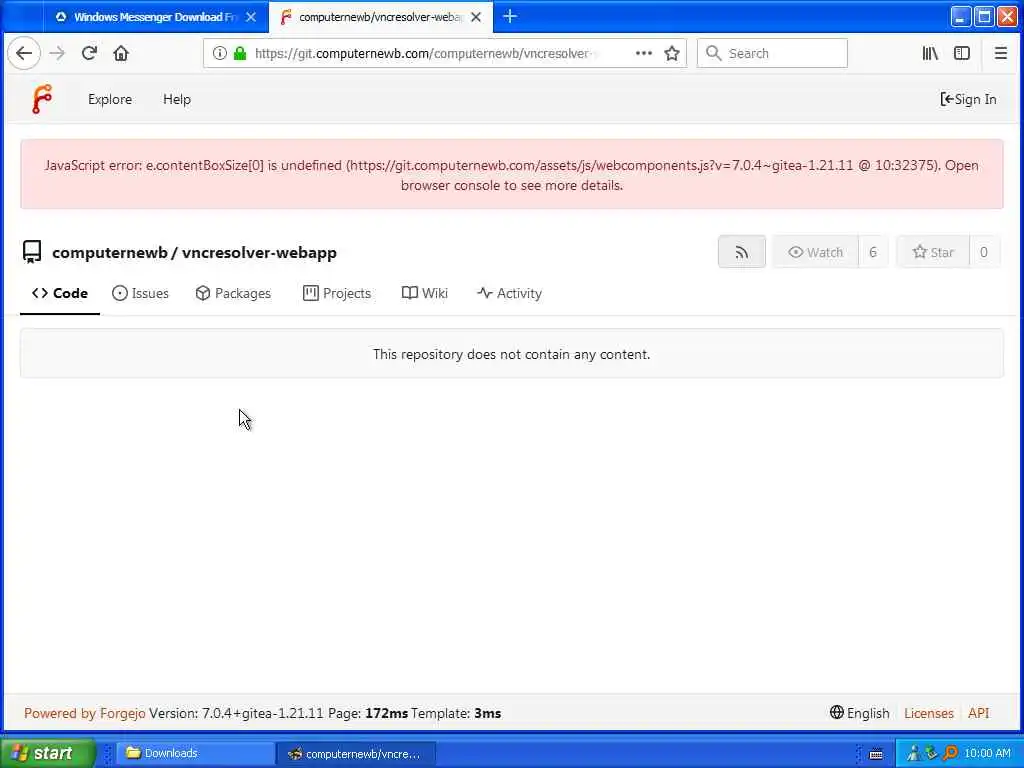Reload the current page
Image resolution: width=1024 pixels, height=768 pixels.
point(89,54)
